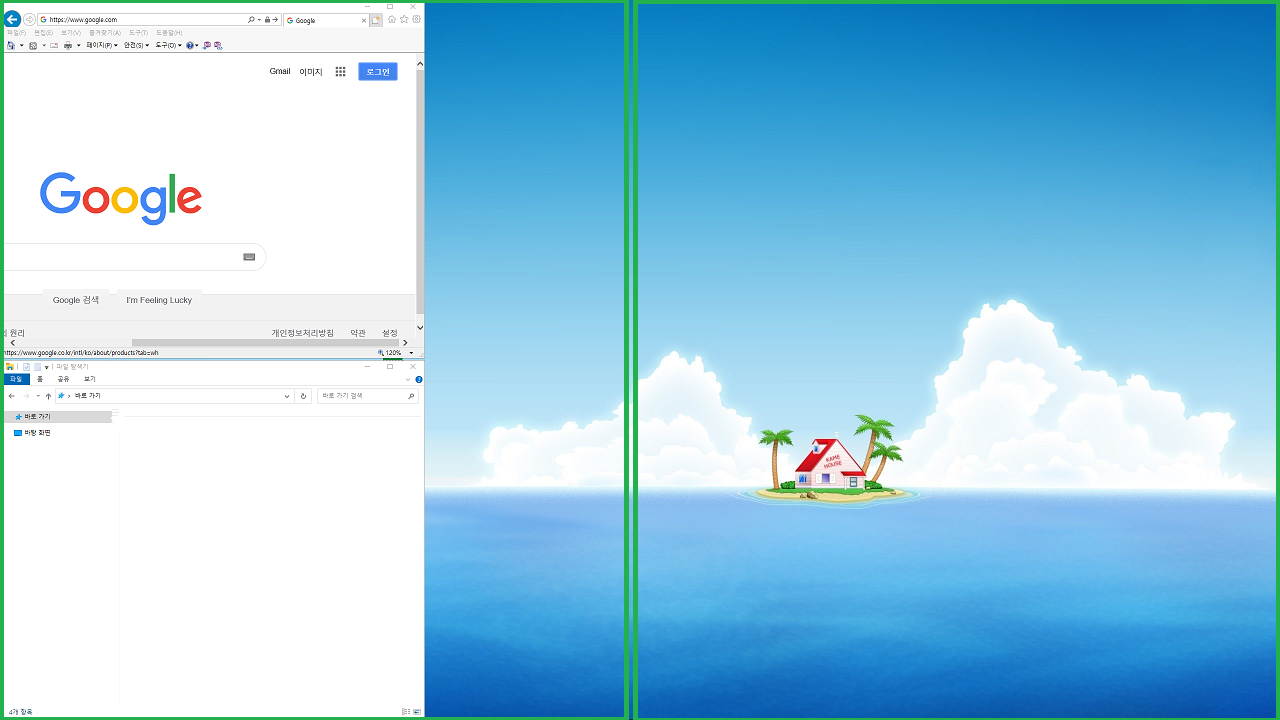Click the 이미지 link on Google page
The image size is (1280, 720).
(x=311, y=72)
